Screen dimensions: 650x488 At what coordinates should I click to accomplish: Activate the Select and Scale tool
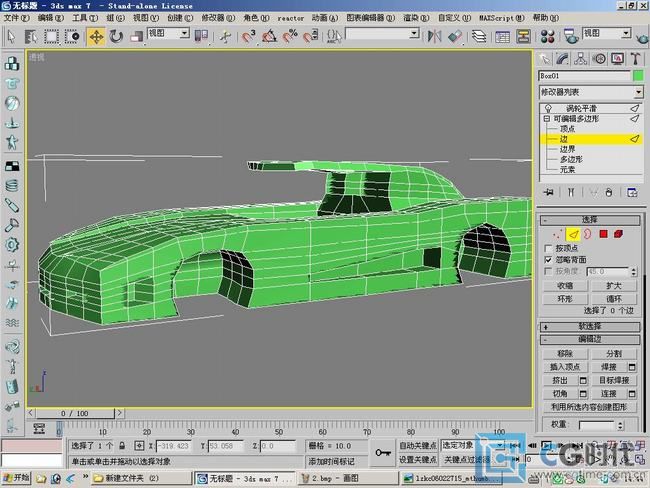click(x=136, y=37)
